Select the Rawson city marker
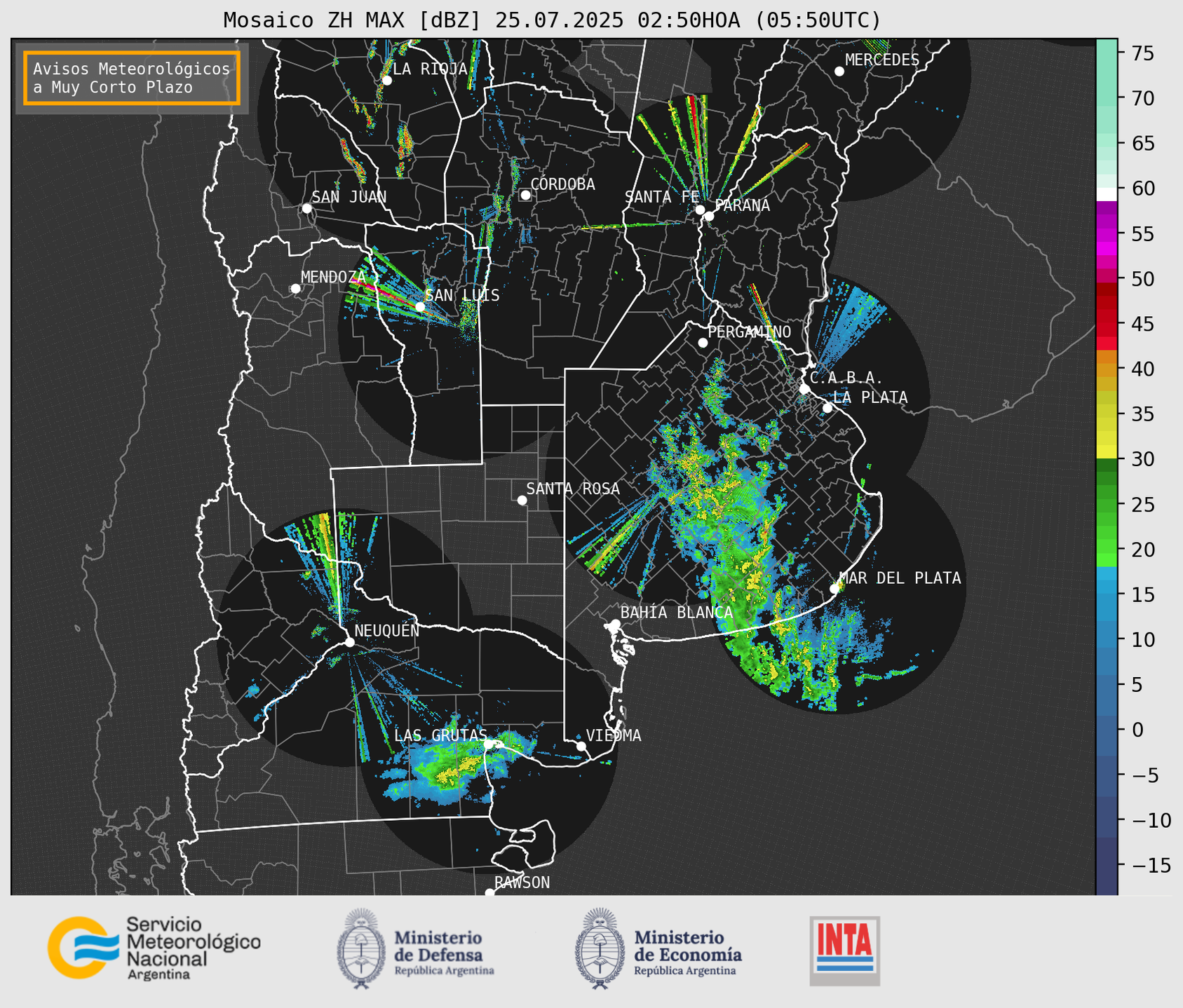The height and width of the screenshot is (1008, 1183). tap(489, 892)
